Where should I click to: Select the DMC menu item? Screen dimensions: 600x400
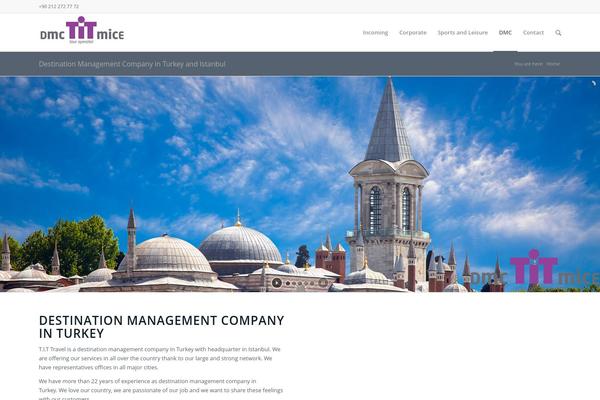(x=505, y=33)
